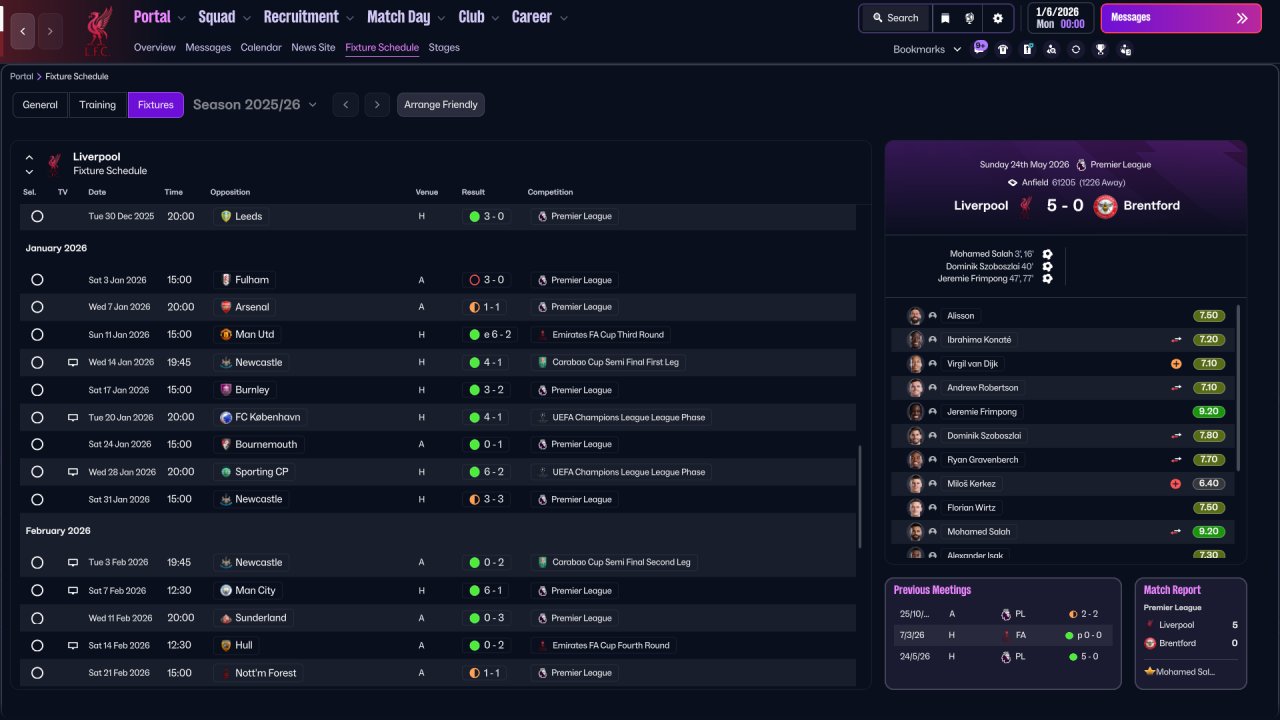Screen dimensions: 1280x720
Task: Click the Liverpool club crest in top bar
Action: click(x=97, y=31)
